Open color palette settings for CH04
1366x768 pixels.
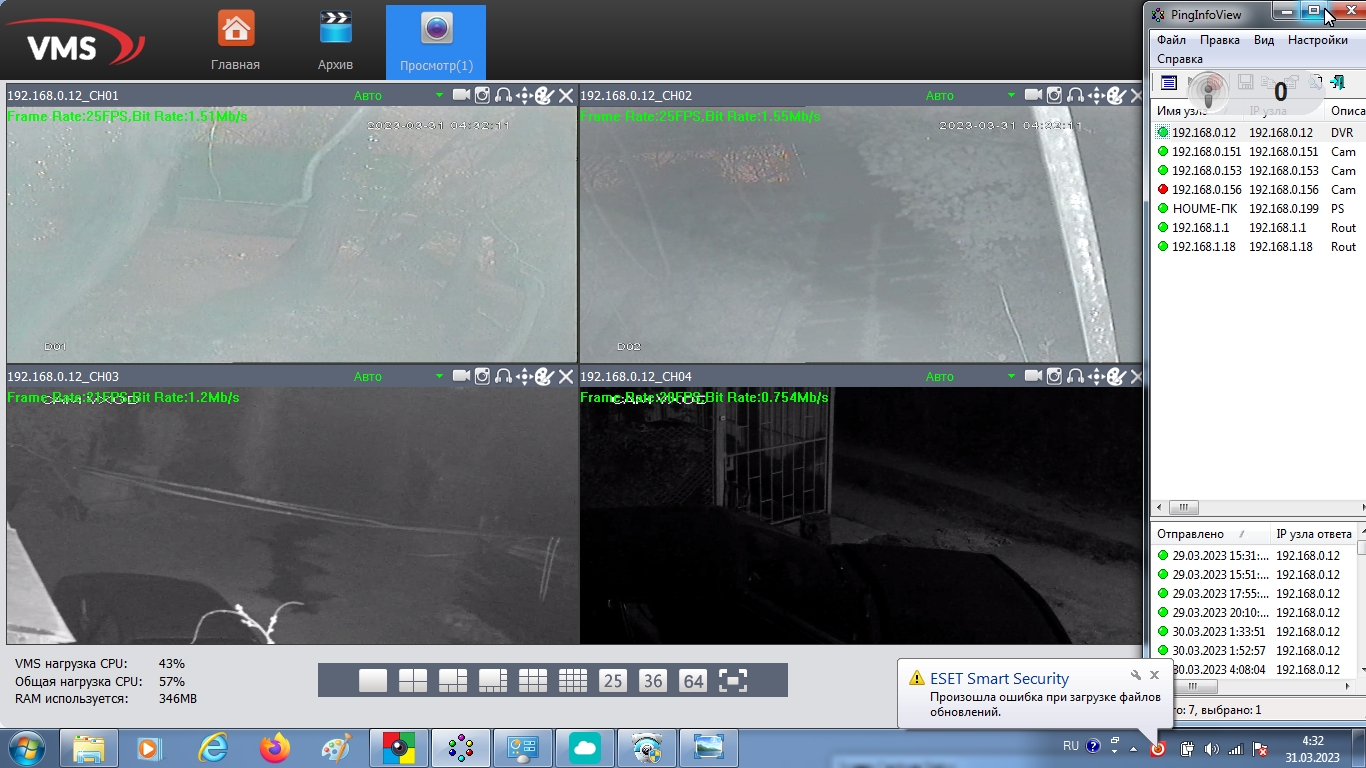[x=1116, y=376]
